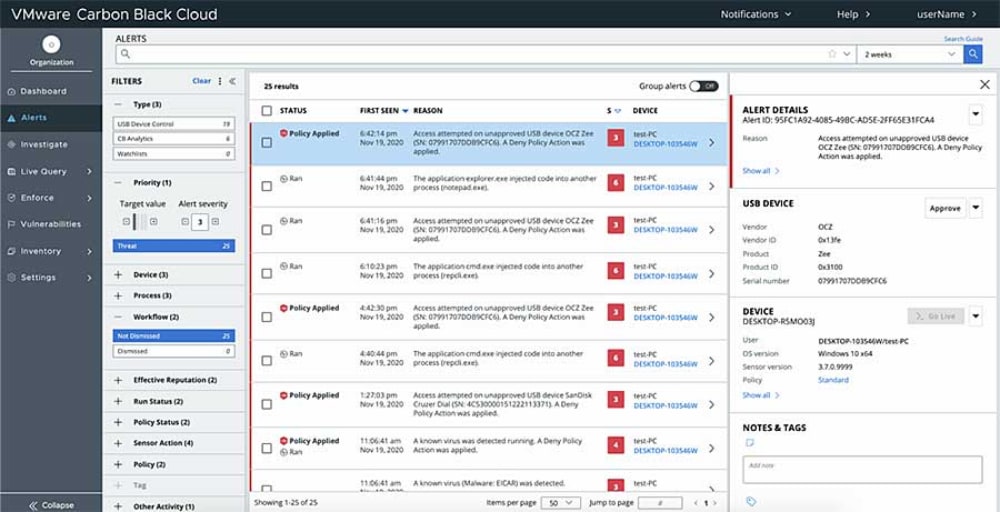Check the 6:41:16 pm alert checkbox
The image size is (1000, 512).
267,230
